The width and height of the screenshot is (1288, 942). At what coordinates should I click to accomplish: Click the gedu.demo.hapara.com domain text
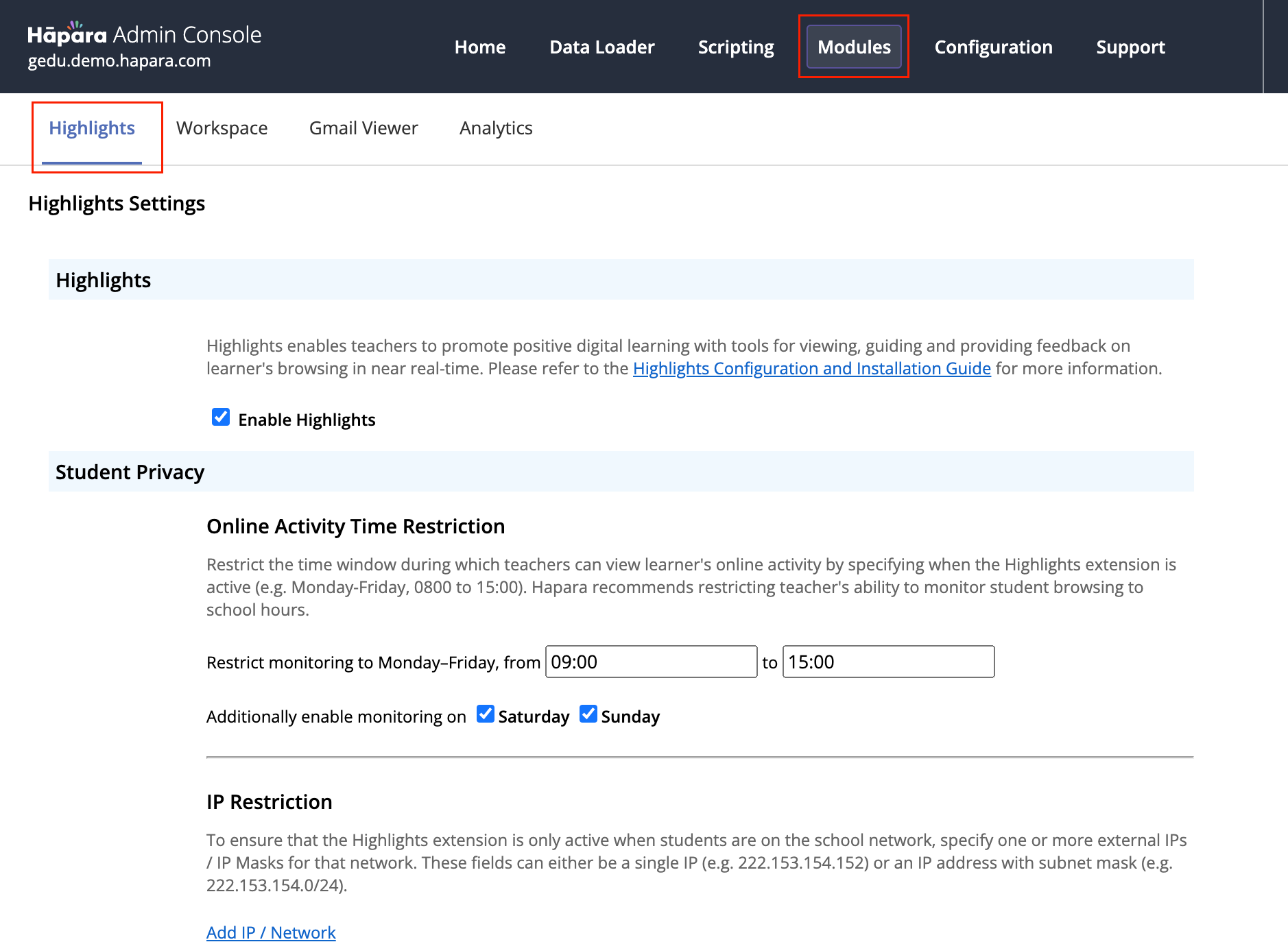click(x=118, y=60)
